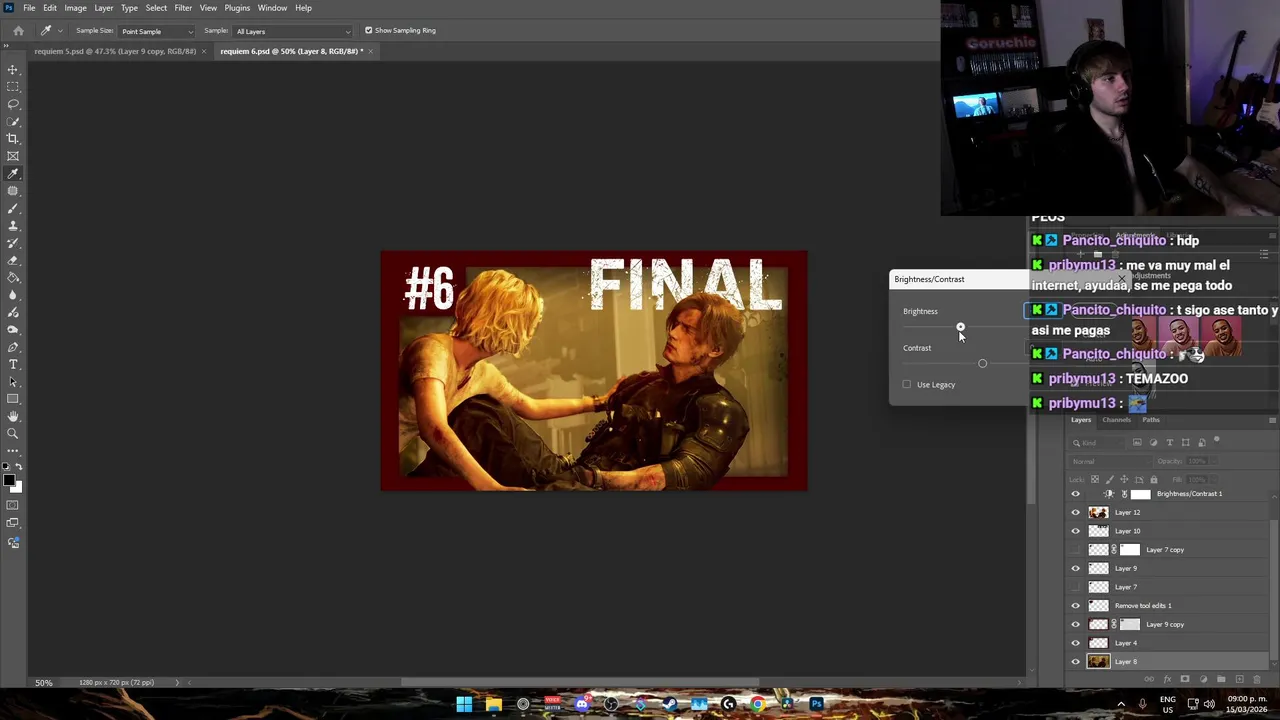Screen dimensions: 1280x720
Task: Select the Rectangular Marquee tool
Action: click(x=13, y=87)
